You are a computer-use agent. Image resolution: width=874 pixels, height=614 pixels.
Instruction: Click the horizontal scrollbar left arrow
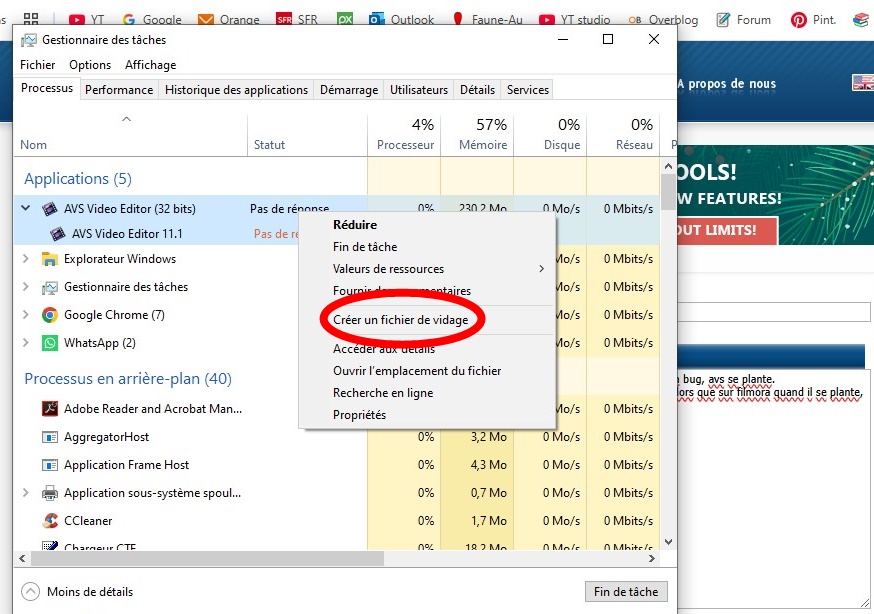tap(22, 558)
